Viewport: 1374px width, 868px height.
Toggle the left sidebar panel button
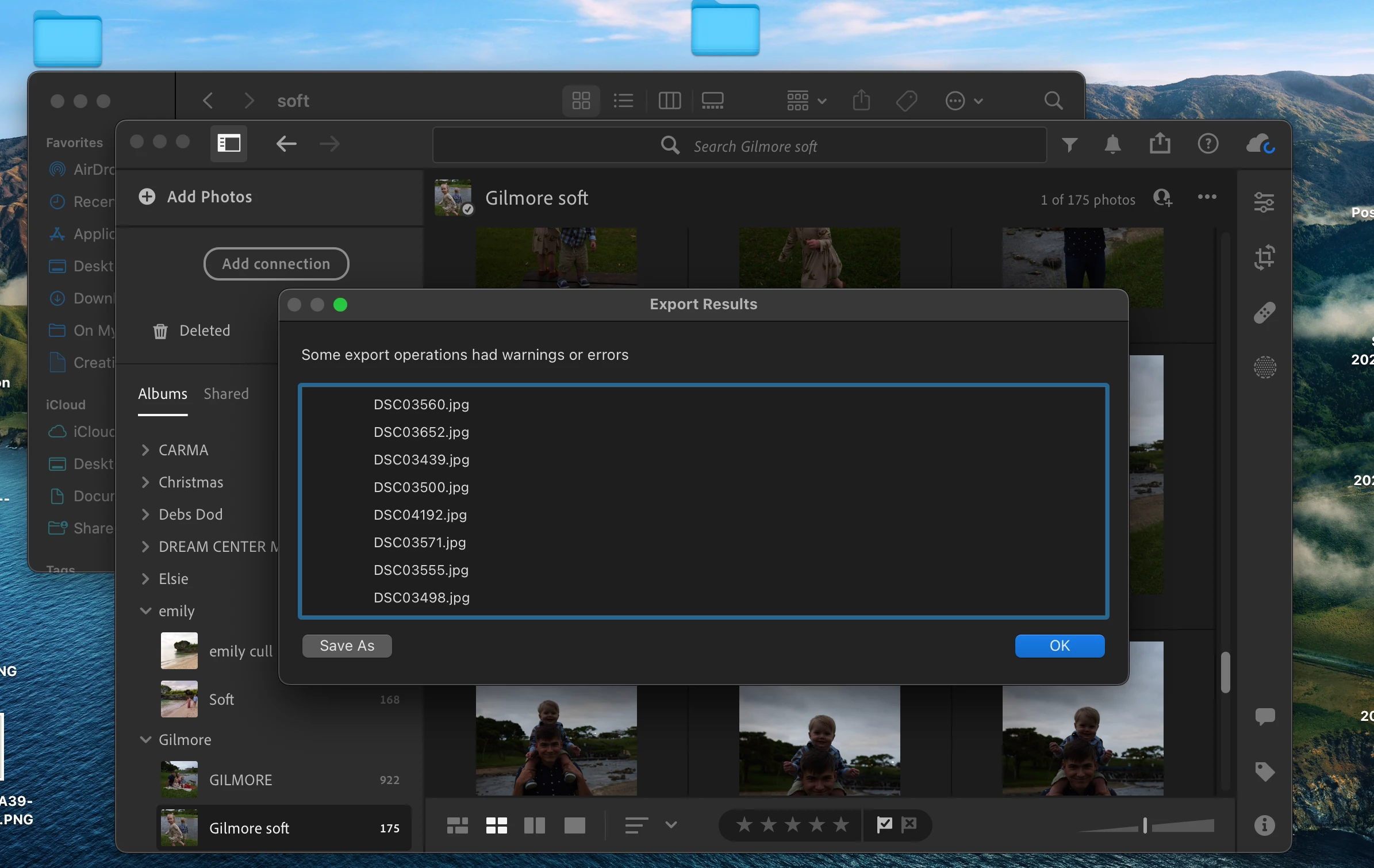(x=228, y=143)
